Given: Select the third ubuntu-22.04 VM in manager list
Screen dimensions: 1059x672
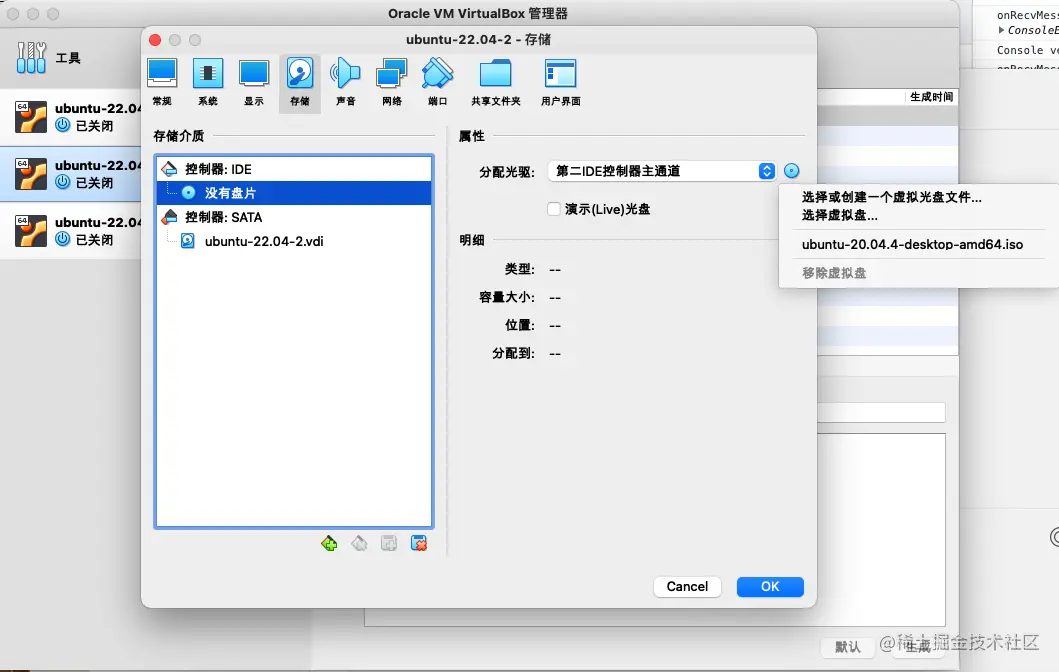Looking at the screenshot, I should click(71, 231).
